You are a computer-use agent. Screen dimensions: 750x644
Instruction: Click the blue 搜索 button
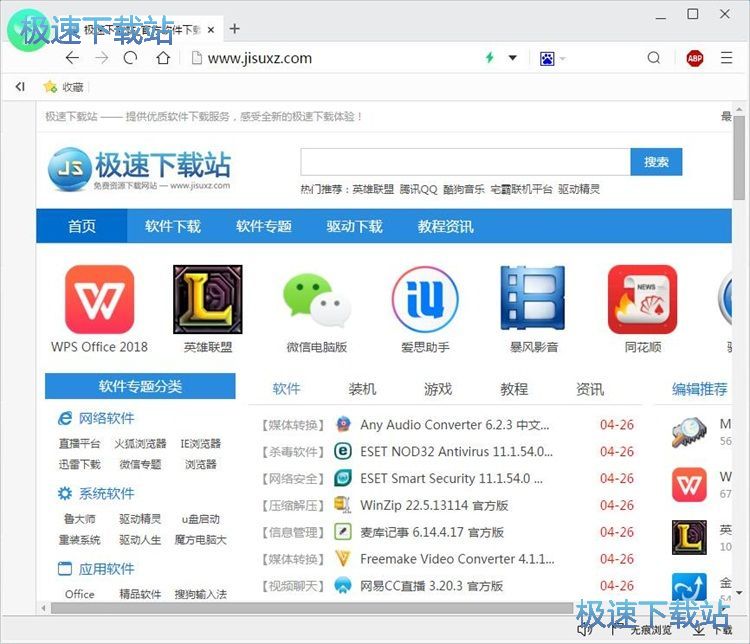[656, 162]
